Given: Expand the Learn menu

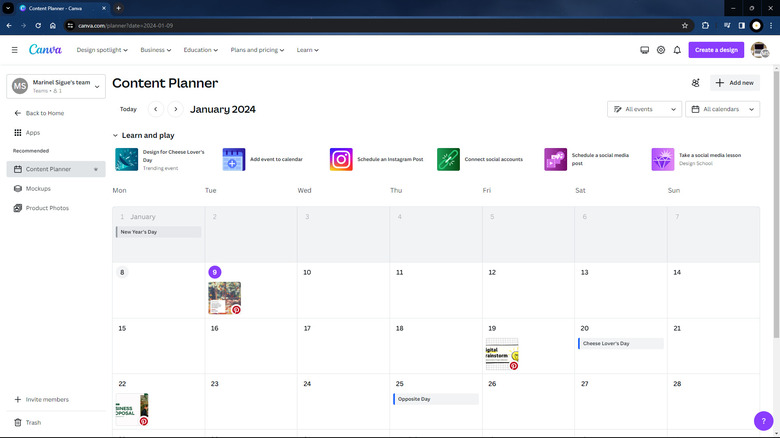Looking at the screenshot, I should pos(307,50).
